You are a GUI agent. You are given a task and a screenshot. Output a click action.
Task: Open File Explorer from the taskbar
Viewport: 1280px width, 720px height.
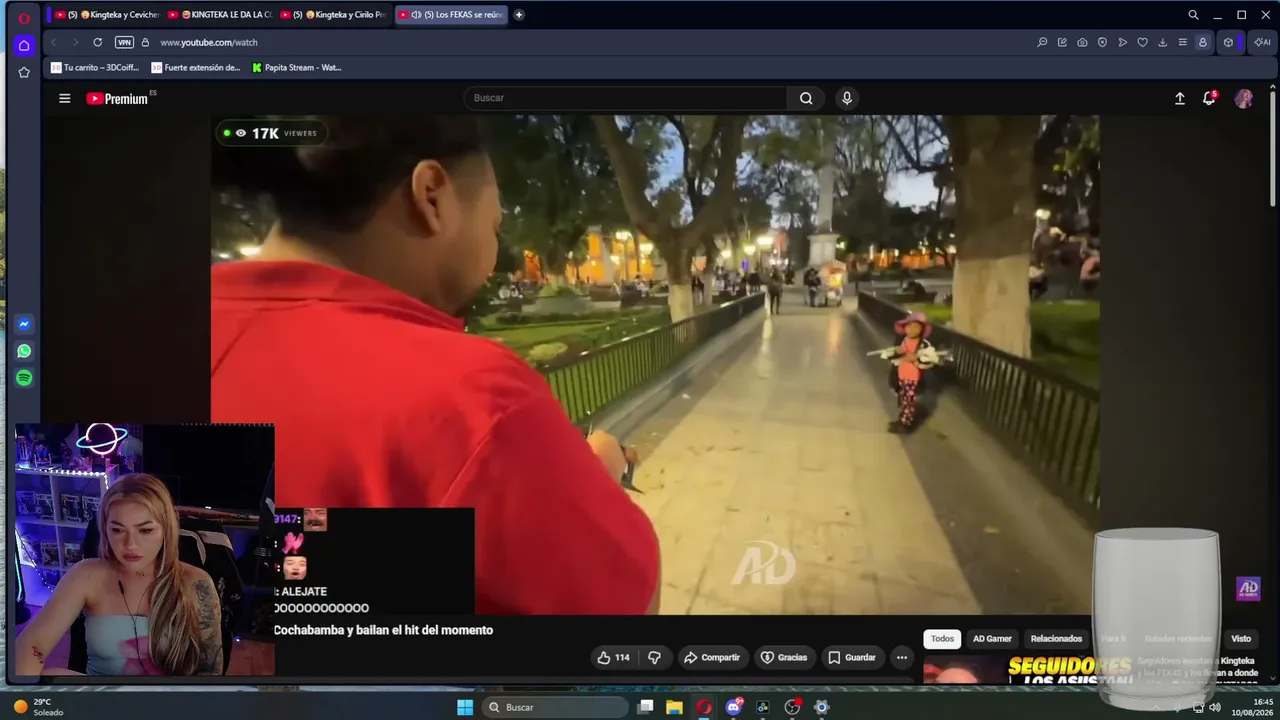pos(675,707)
